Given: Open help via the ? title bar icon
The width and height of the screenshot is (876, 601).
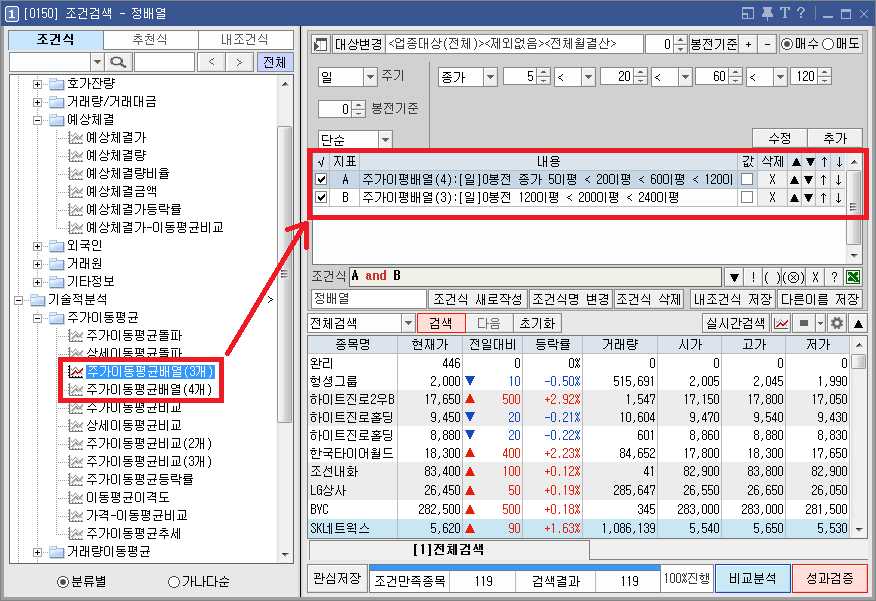Looking at the screenshot, I should coord(801,11).
